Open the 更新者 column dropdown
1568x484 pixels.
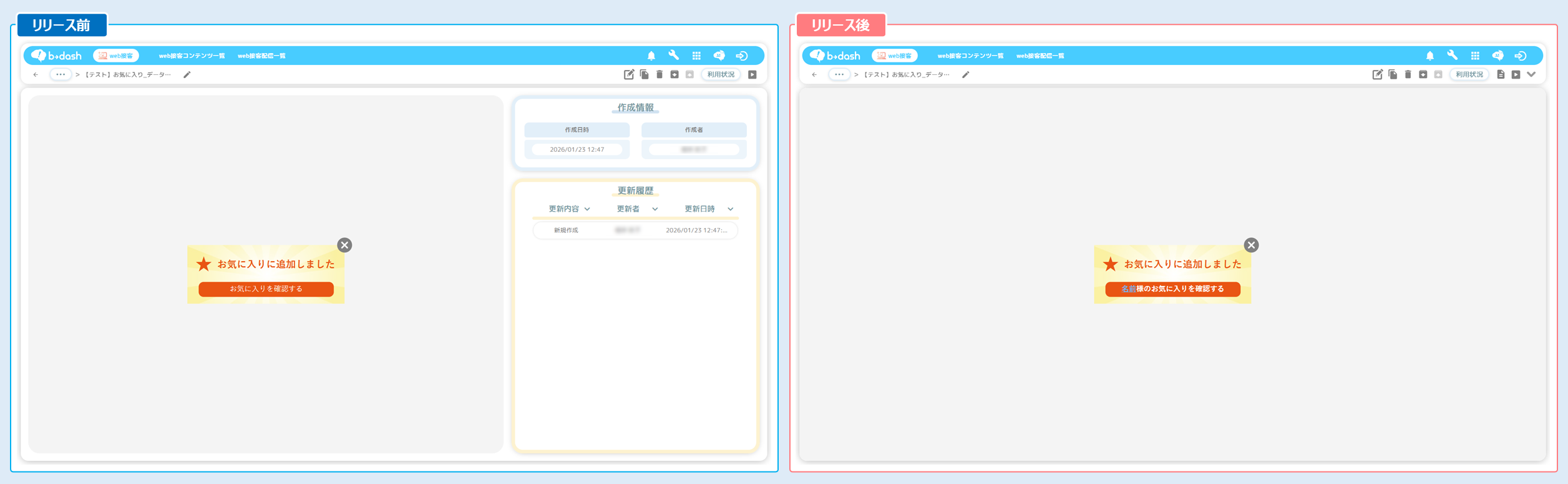click(x=655, y=209)
